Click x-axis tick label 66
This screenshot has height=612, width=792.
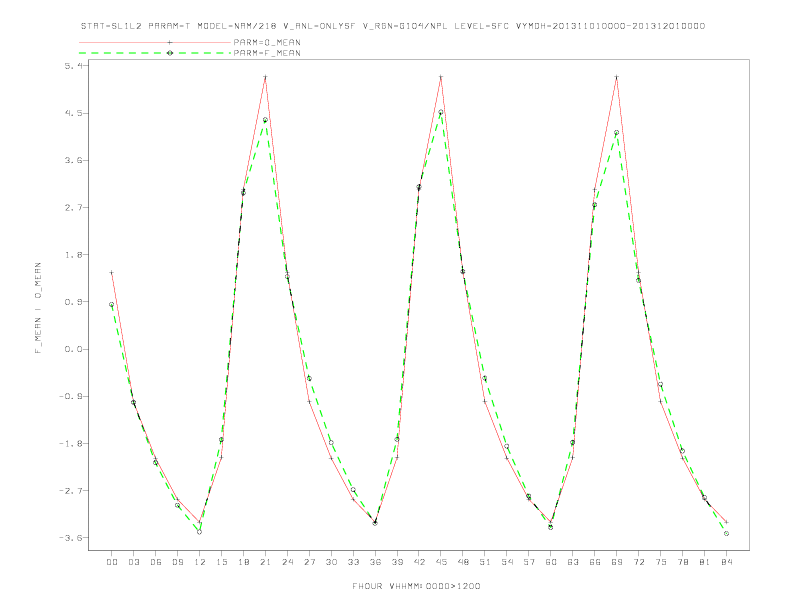coord(595,562)
